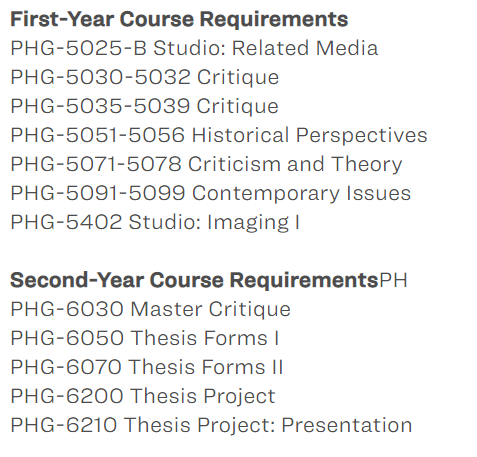Click the First-Year Course Requirements heading

(179, 19)
